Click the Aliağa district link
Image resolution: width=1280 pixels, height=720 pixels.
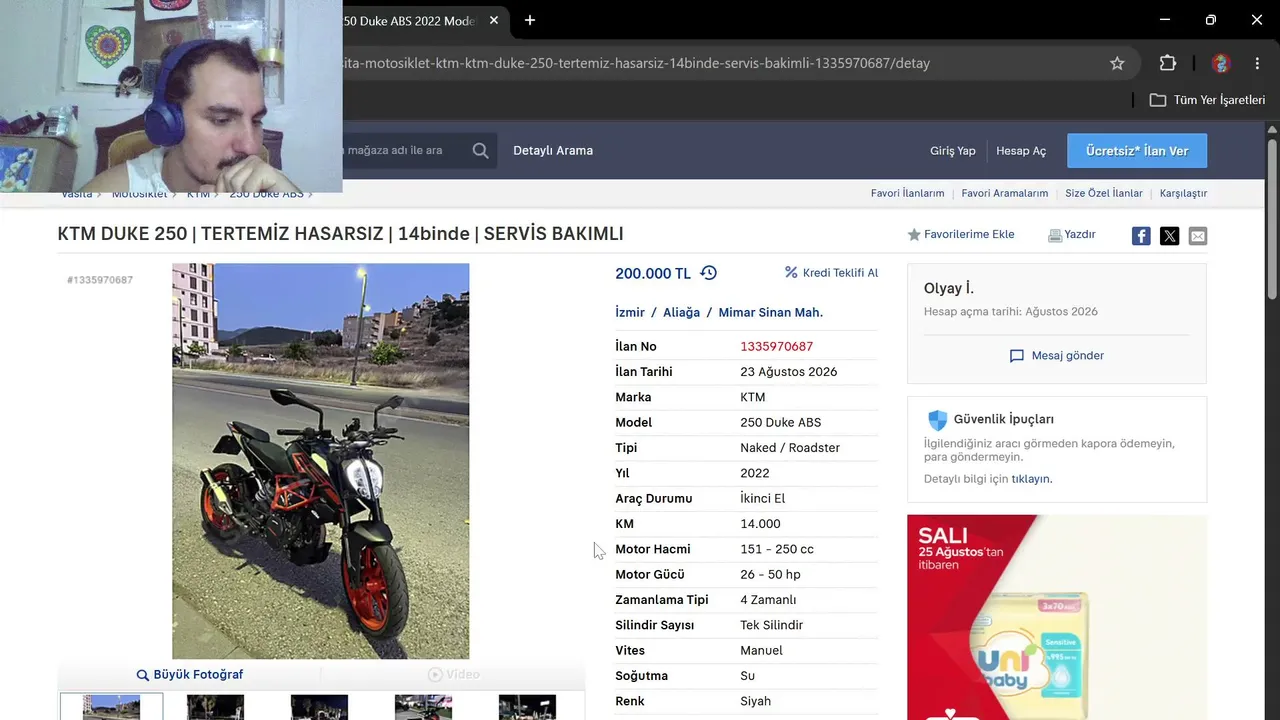(681, 313)
